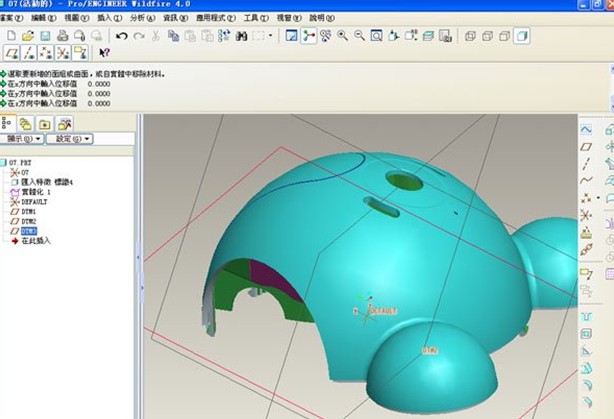Zoom in with magnifier plus icon

(343, 36)
